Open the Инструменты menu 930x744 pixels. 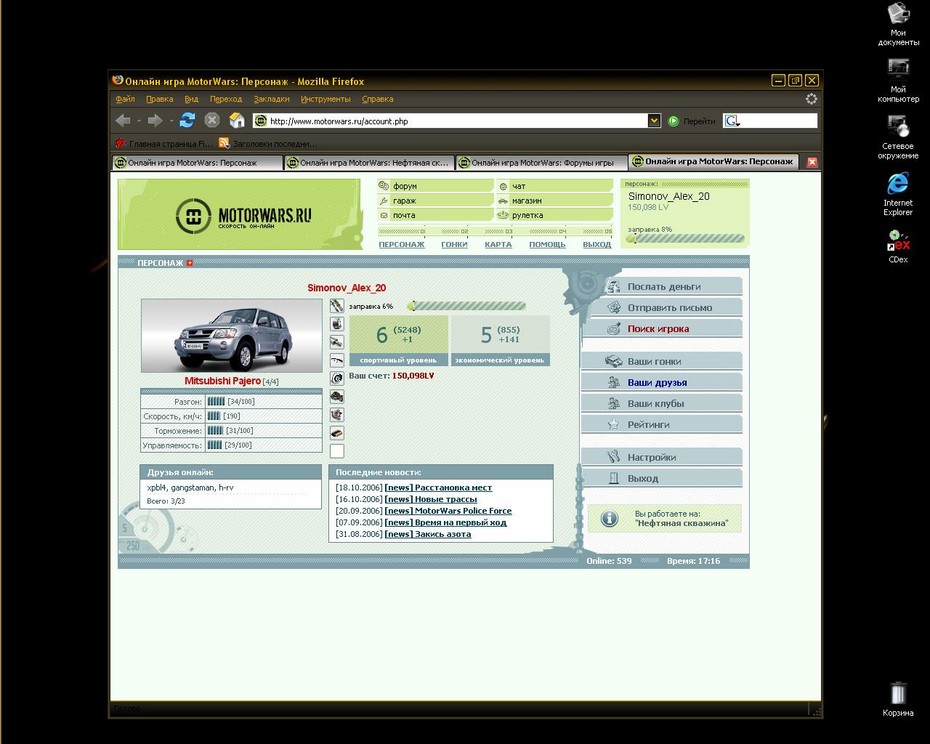326,99
